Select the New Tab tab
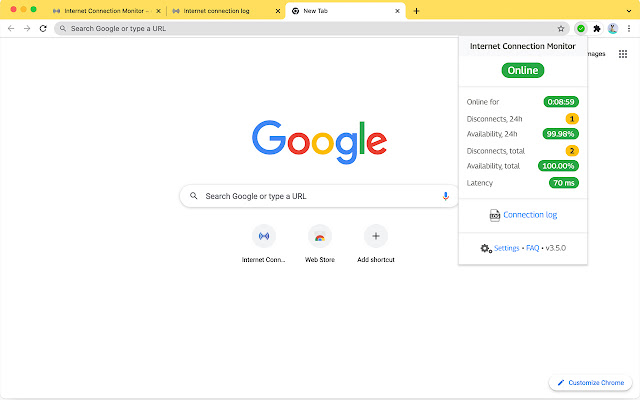This screenshot has height=400, width=640. tap(345, 11)
